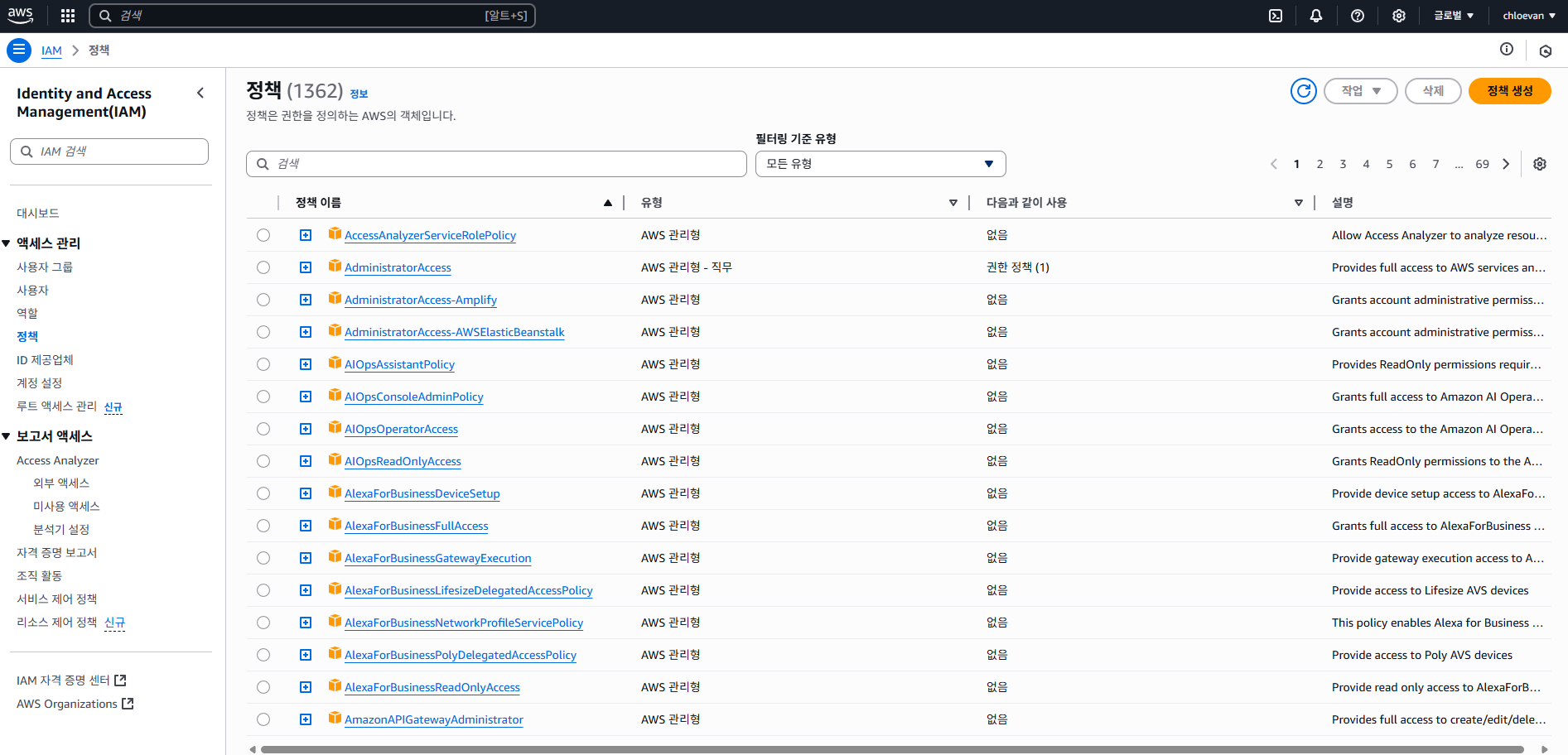Select radio for AlexaForBusinessGatewayExecution
The height and width of the screenshot is (755, 1568).
coord(263,558)
